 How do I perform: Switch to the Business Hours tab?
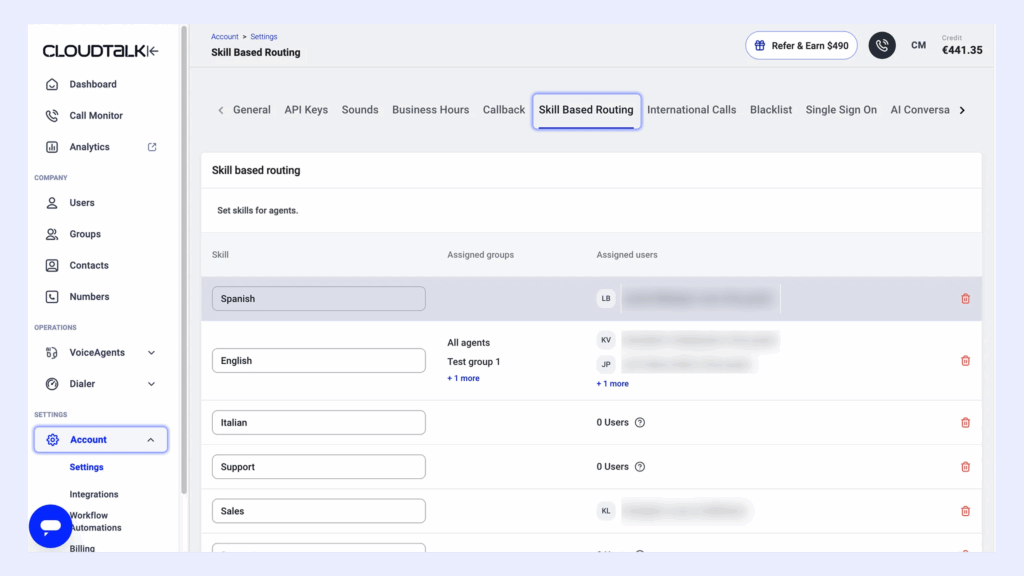click(430, 109)
